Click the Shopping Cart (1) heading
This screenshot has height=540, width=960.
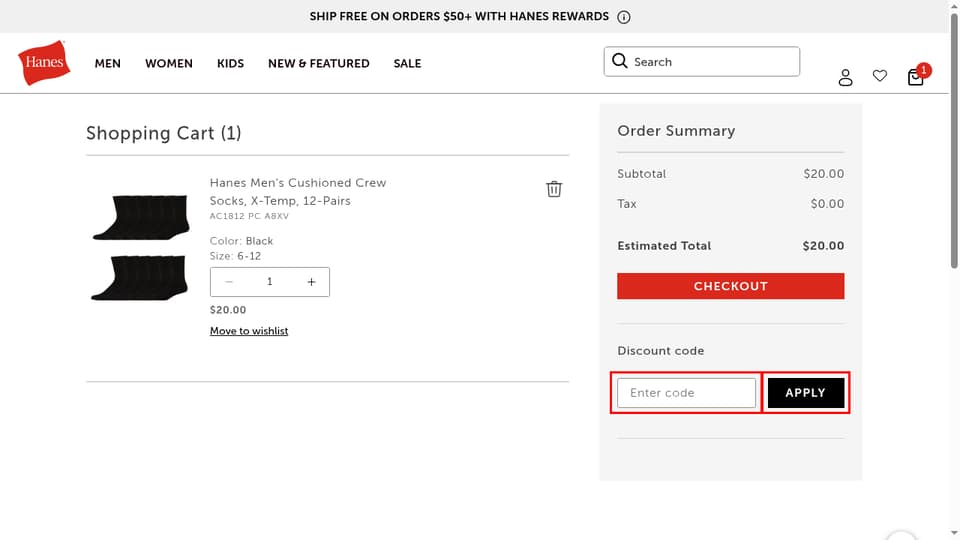pos(163,133)
